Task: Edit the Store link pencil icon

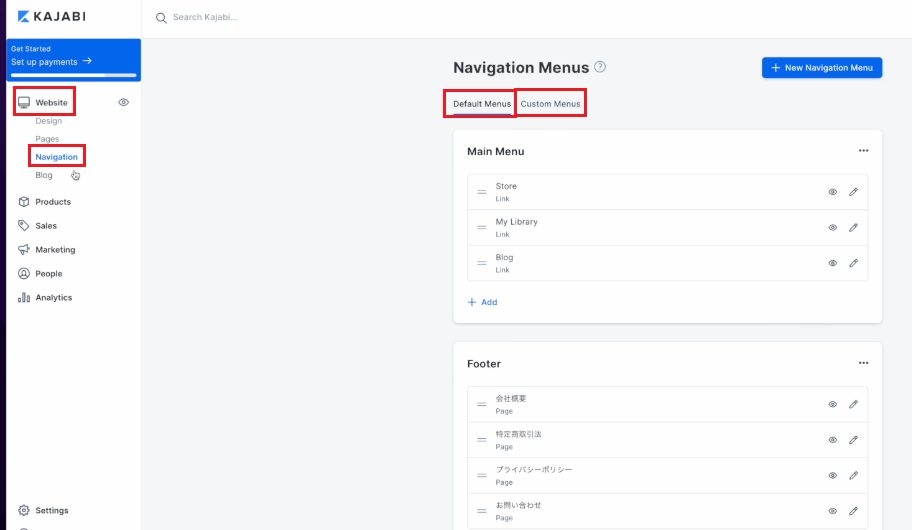Action: tap(853, 192)
